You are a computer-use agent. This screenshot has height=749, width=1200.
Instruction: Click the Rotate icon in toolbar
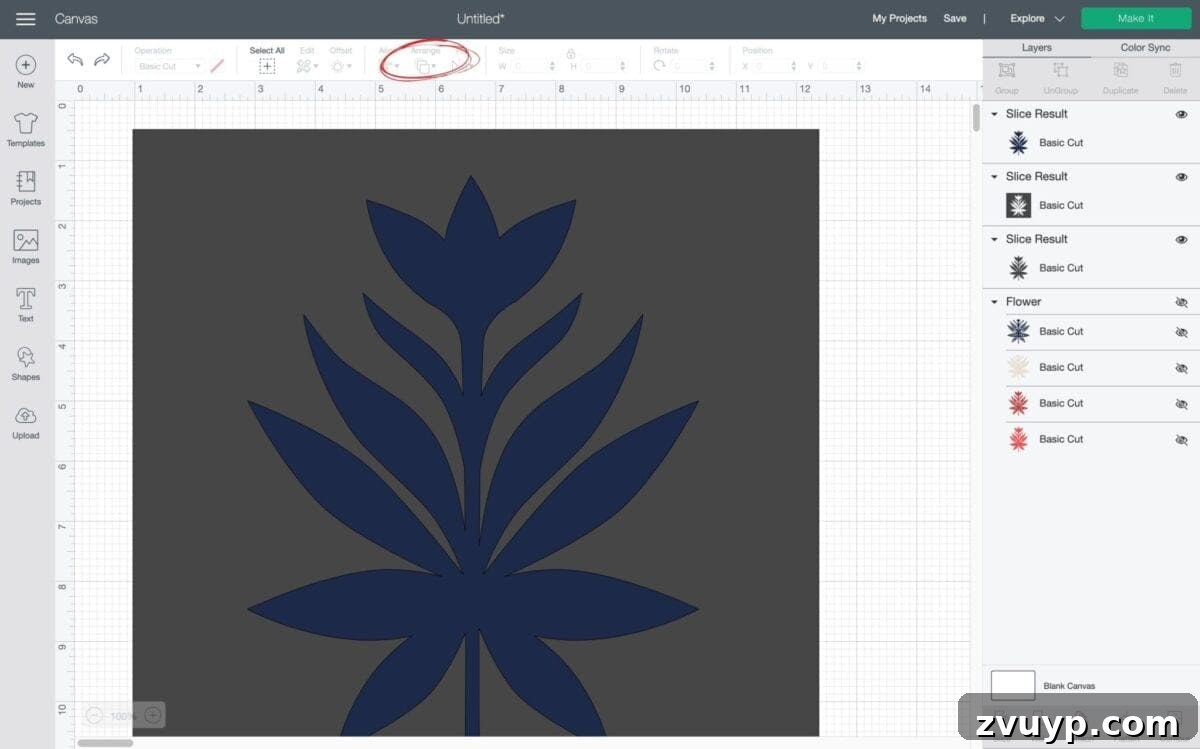[x=659, y=66]
